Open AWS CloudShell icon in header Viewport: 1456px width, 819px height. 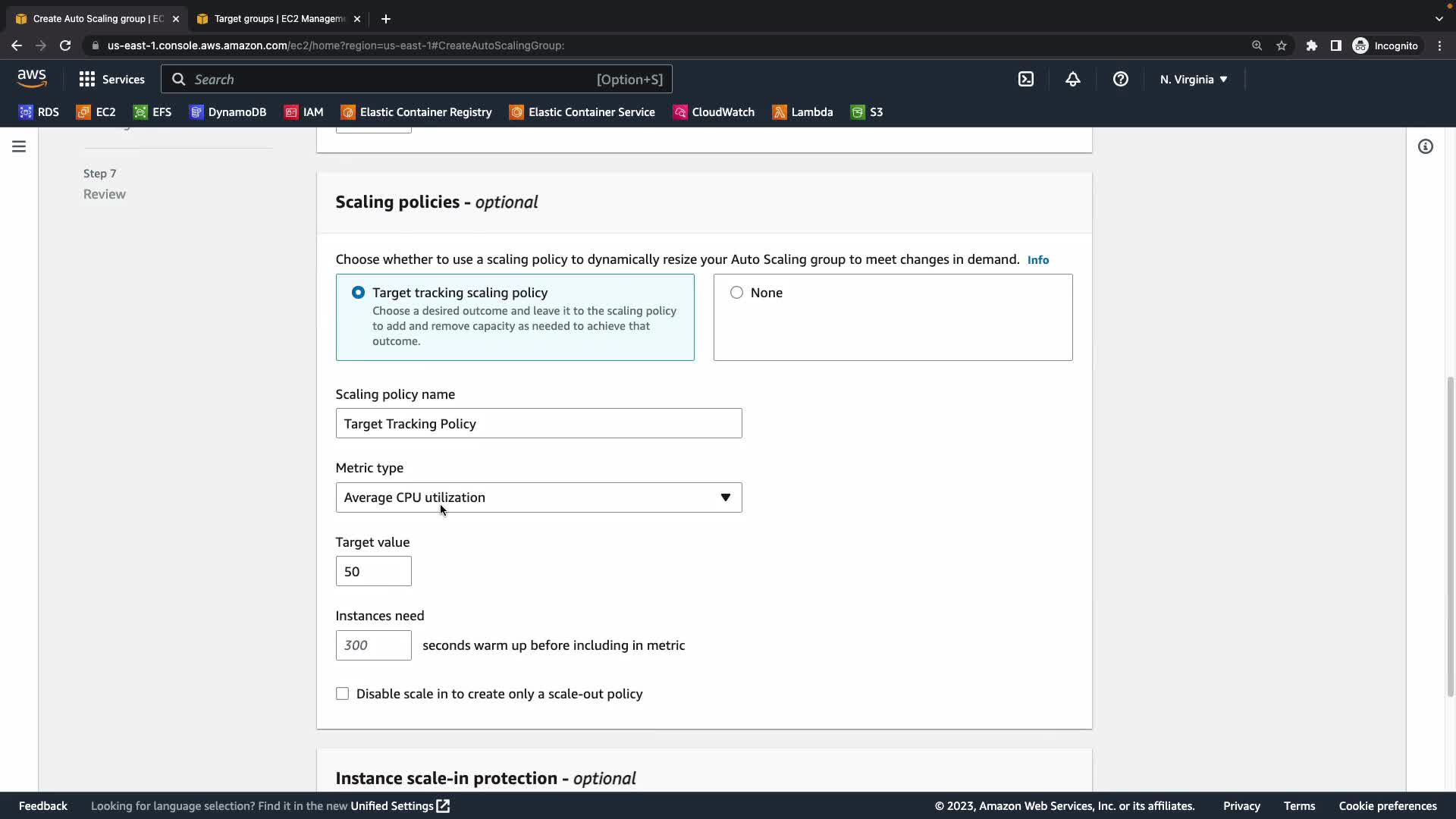(1025, 79)
